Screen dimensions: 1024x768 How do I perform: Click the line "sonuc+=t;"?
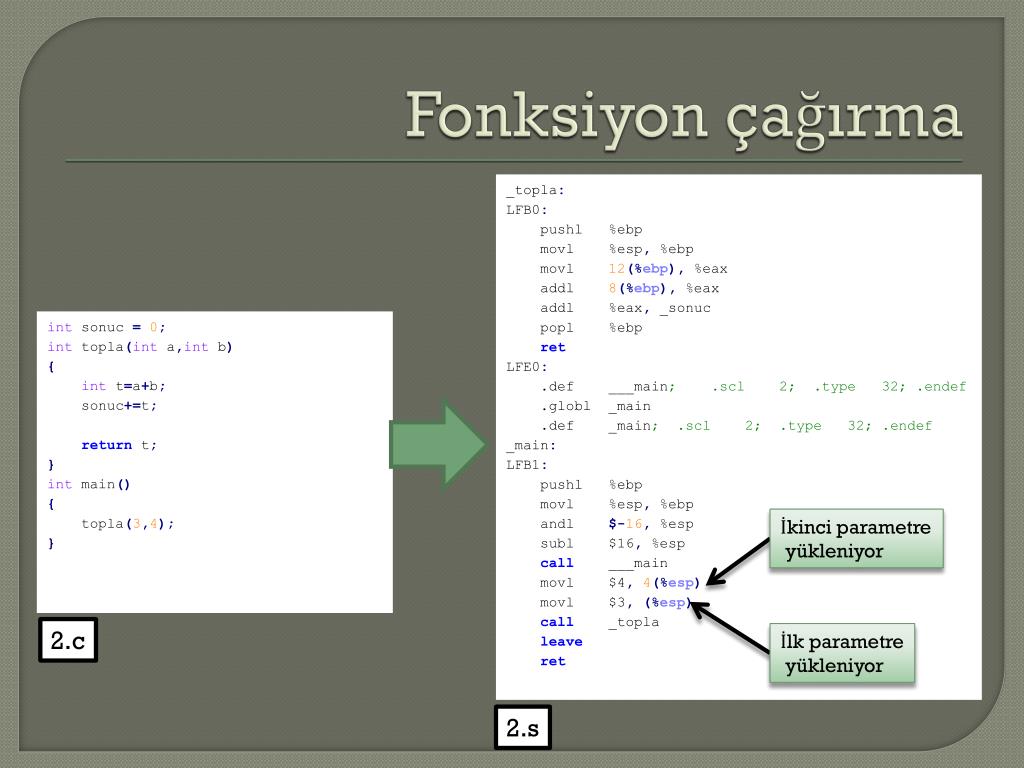pyautogui.click(x=119, y=406)
